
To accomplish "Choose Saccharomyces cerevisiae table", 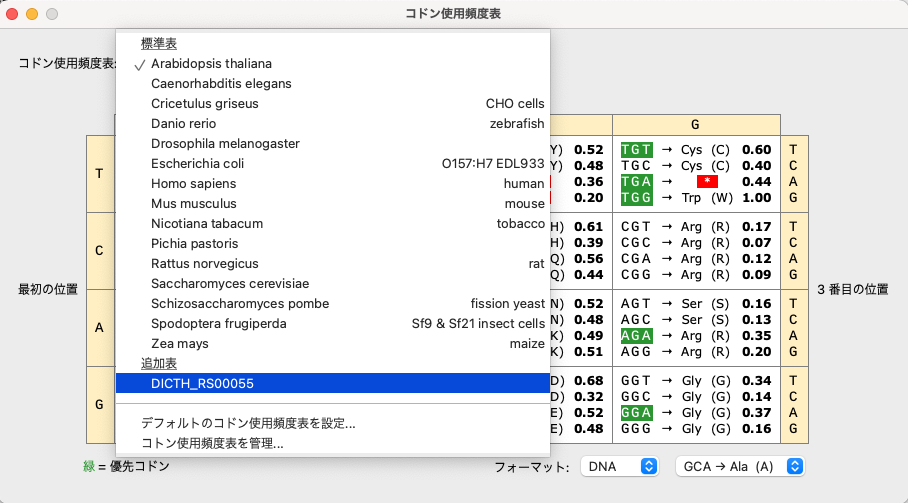I will (332, 284).
